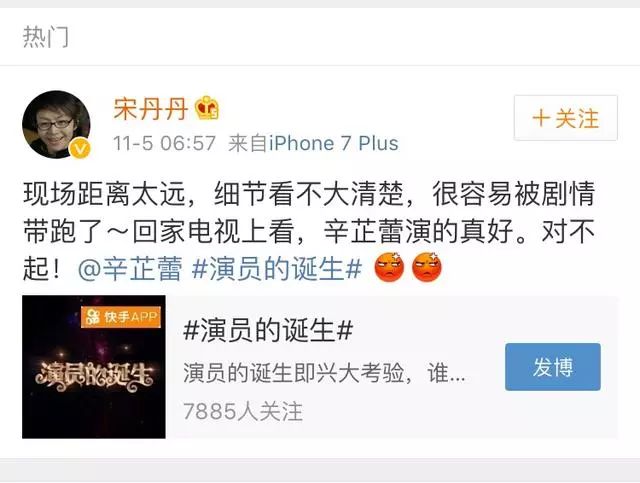Open the post body text
The width and height of the screenshot is (640, 483).
309,231
